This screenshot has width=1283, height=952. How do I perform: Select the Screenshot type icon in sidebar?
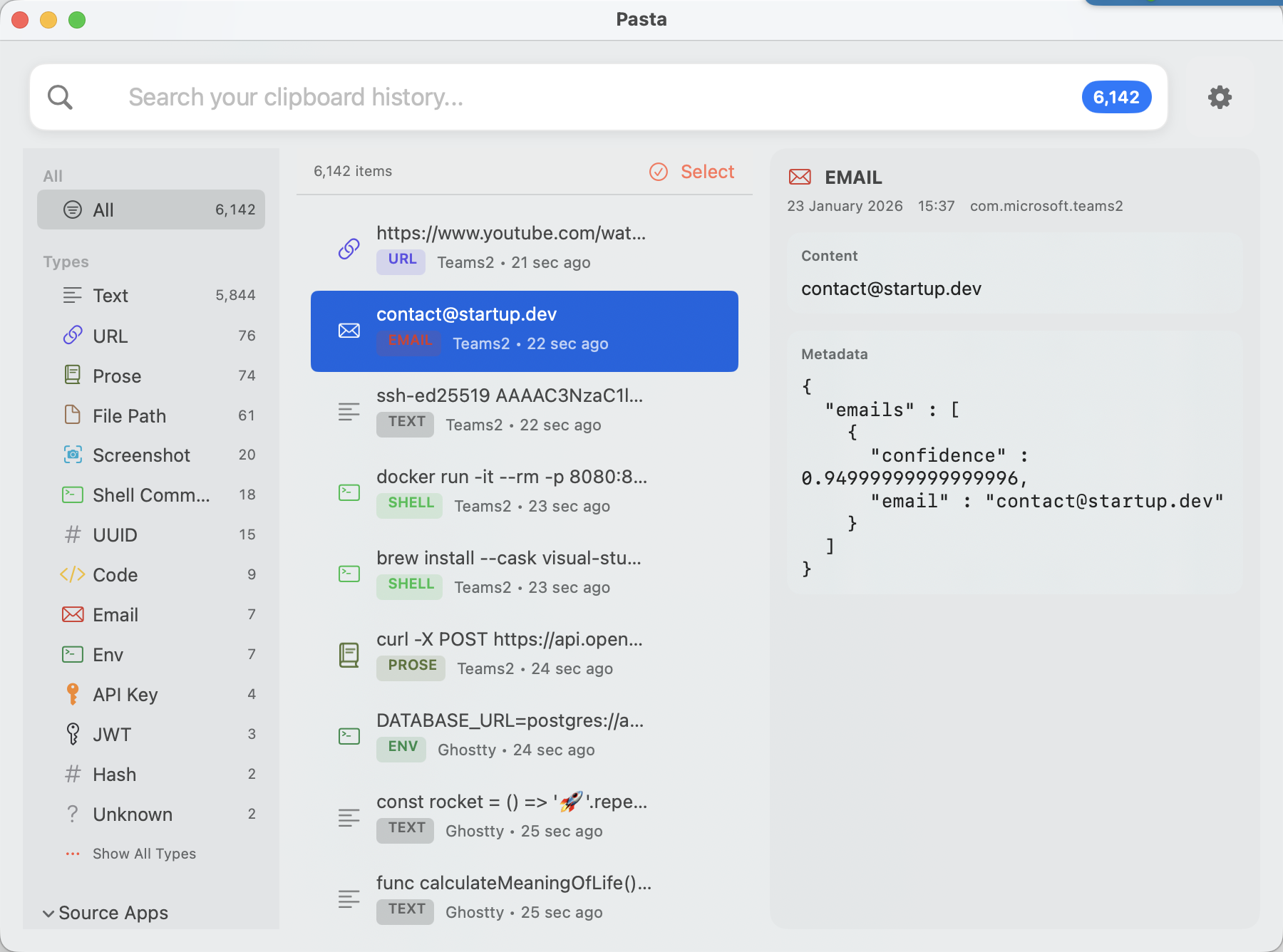73,455
